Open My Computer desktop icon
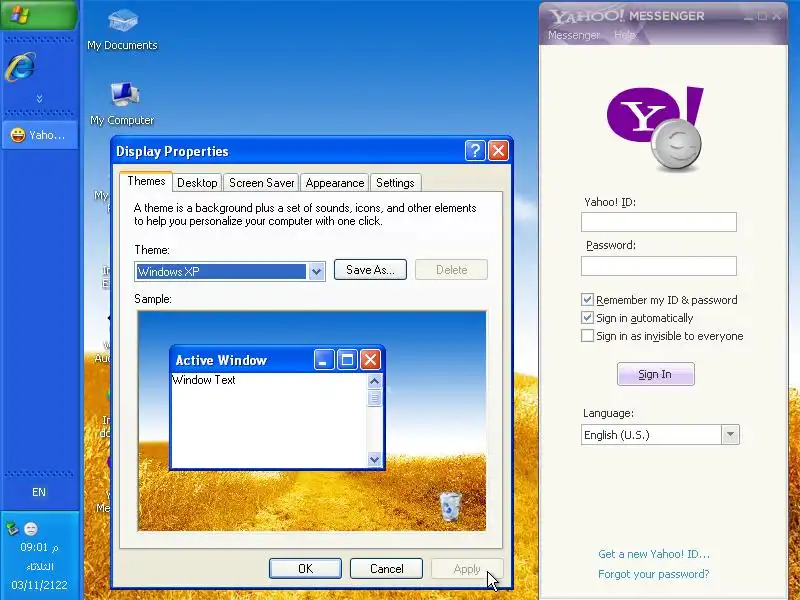This screenshot has height=600, width=800. (122, 105)
